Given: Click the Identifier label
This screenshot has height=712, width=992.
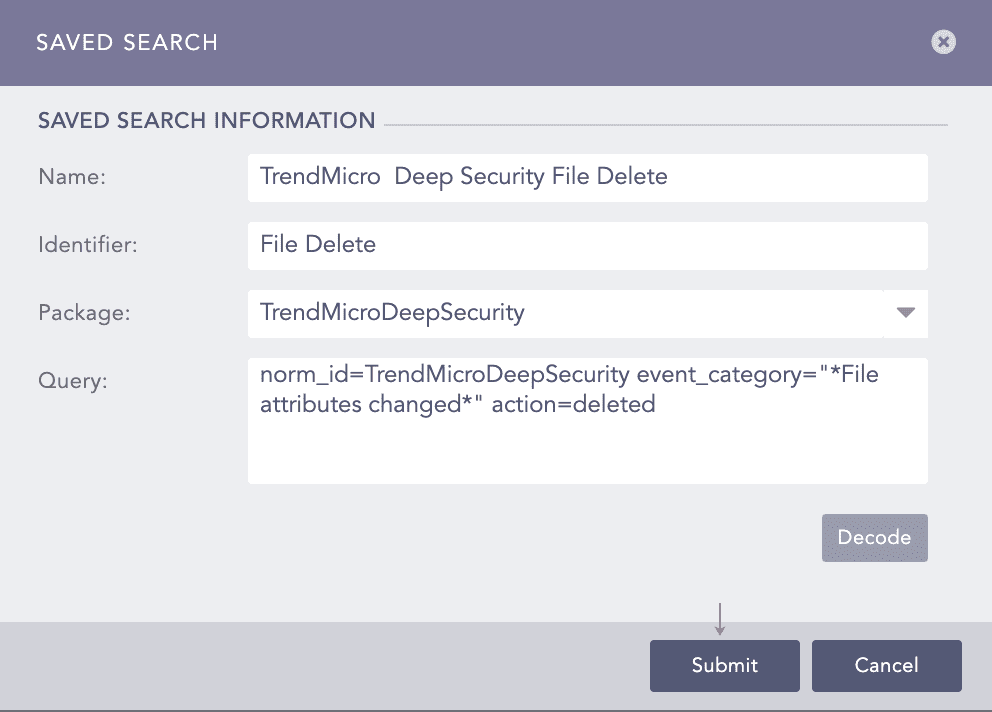Looking at the screenshot, I should 83,244.
